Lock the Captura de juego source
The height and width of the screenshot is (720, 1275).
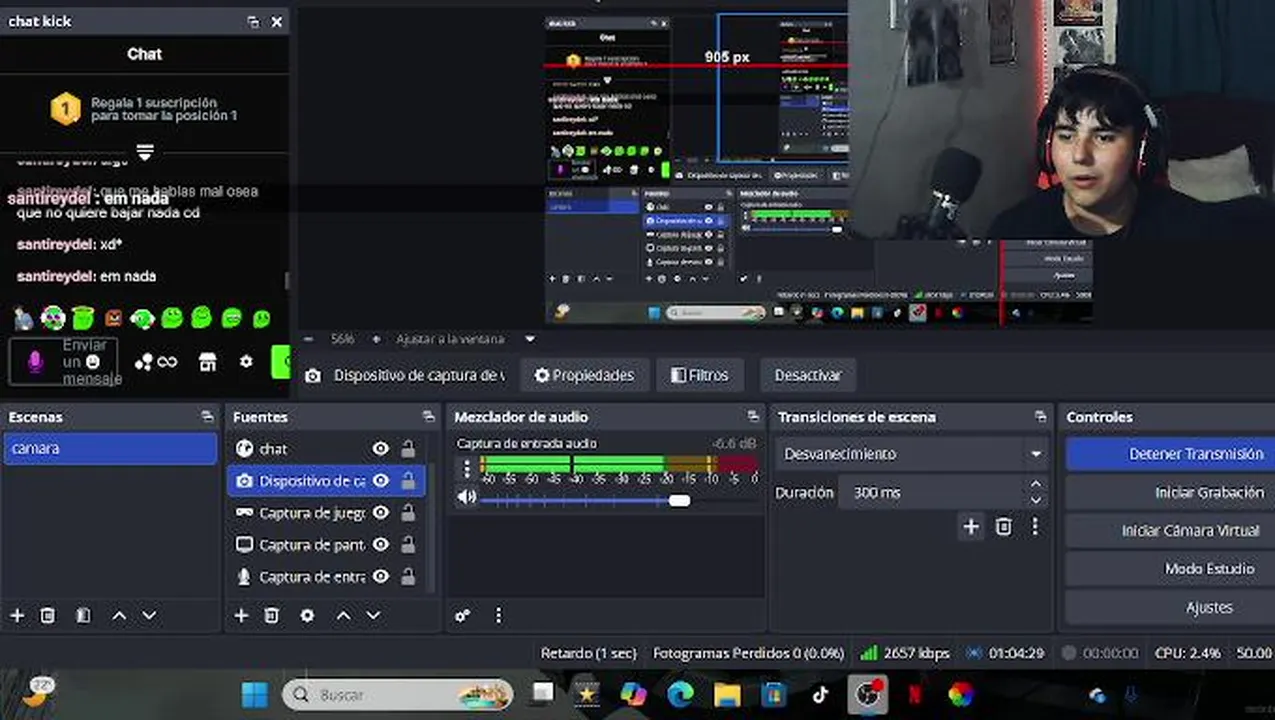408,513
